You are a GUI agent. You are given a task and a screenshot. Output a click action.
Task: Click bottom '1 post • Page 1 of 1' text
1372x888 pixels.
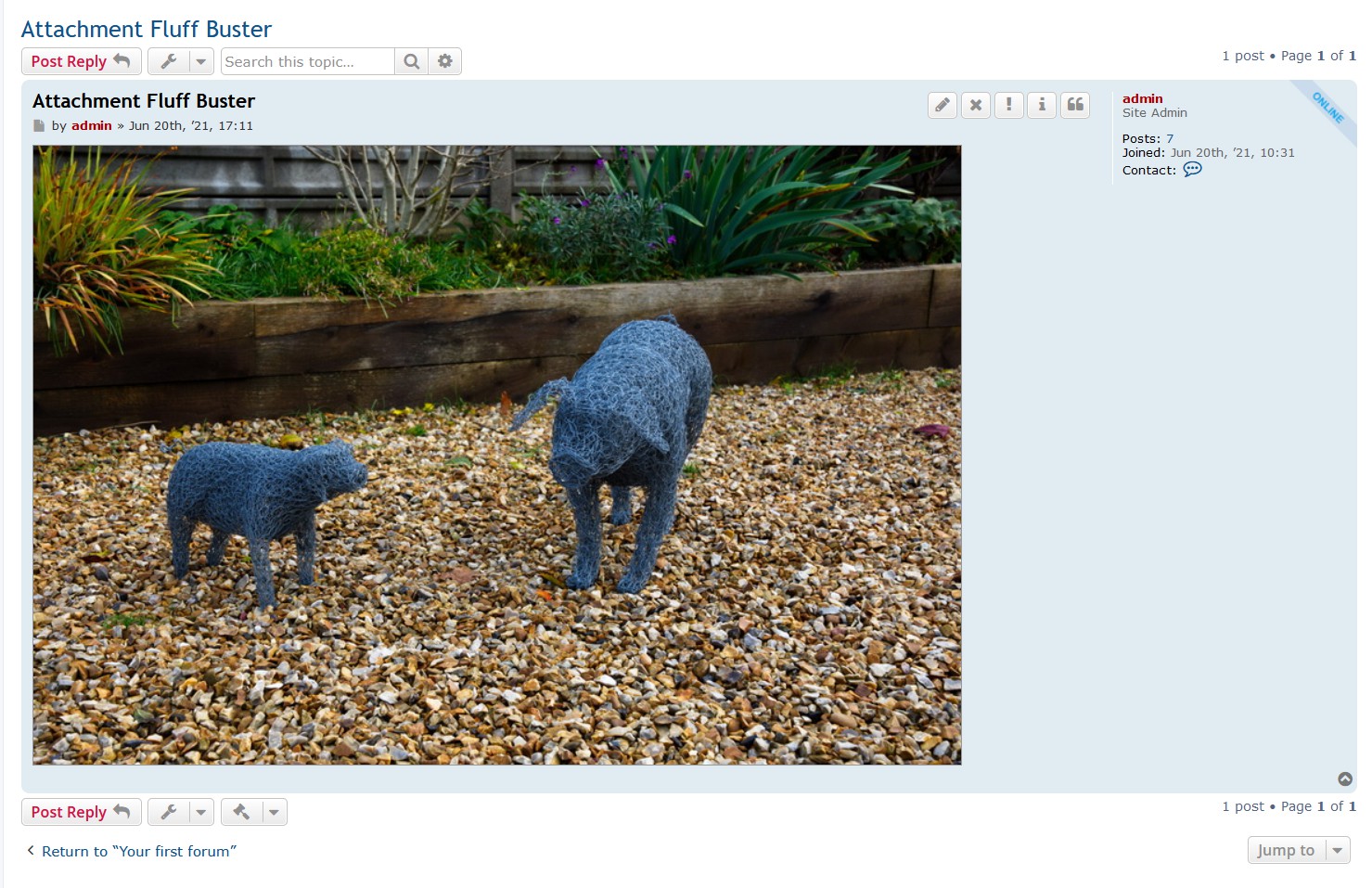(x=1289, y=806)
